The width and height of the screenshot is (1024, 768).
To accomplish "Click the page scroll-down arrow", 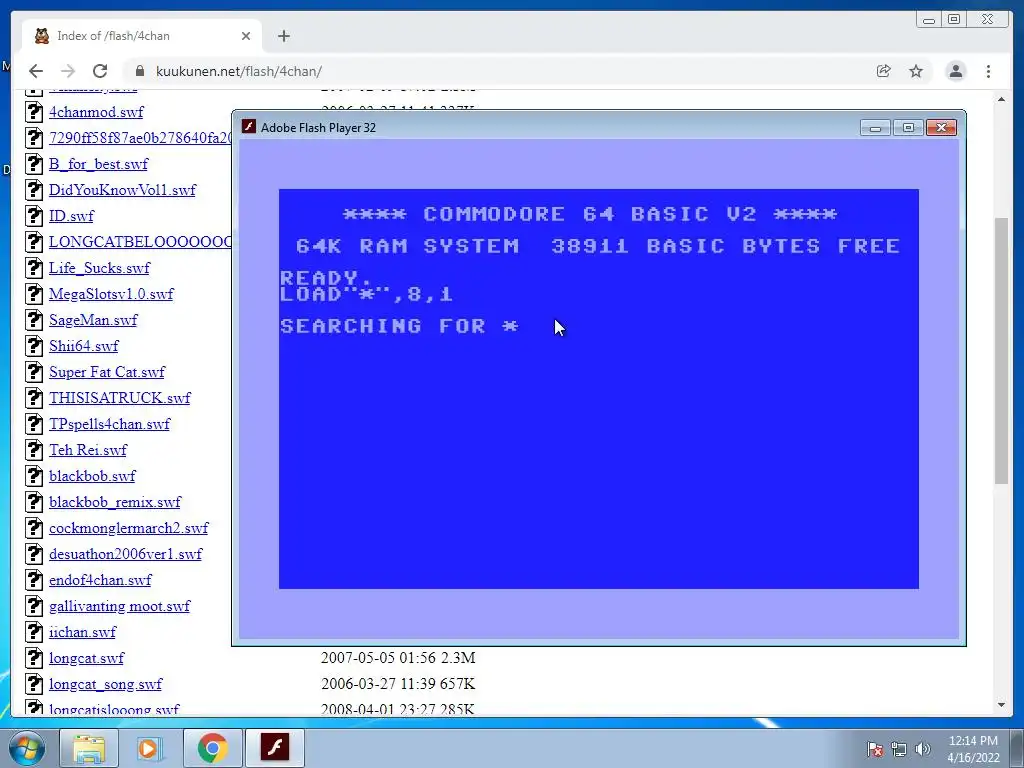I will tap(1001, 705).
